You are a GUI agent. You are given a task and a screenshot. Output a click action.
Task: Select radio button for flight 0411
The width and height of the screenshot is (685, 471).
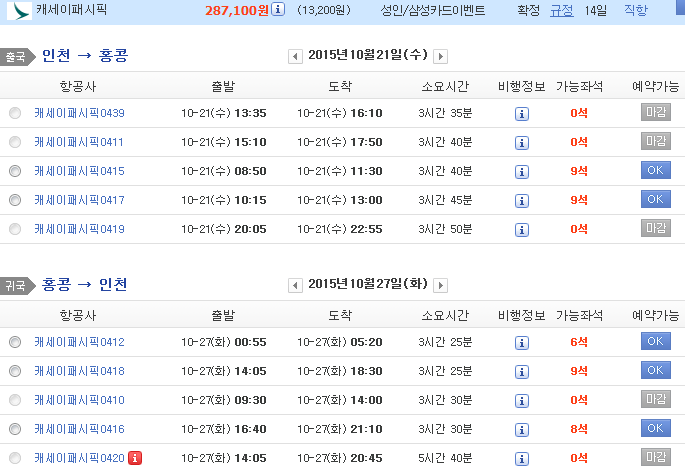click(15, 142)
